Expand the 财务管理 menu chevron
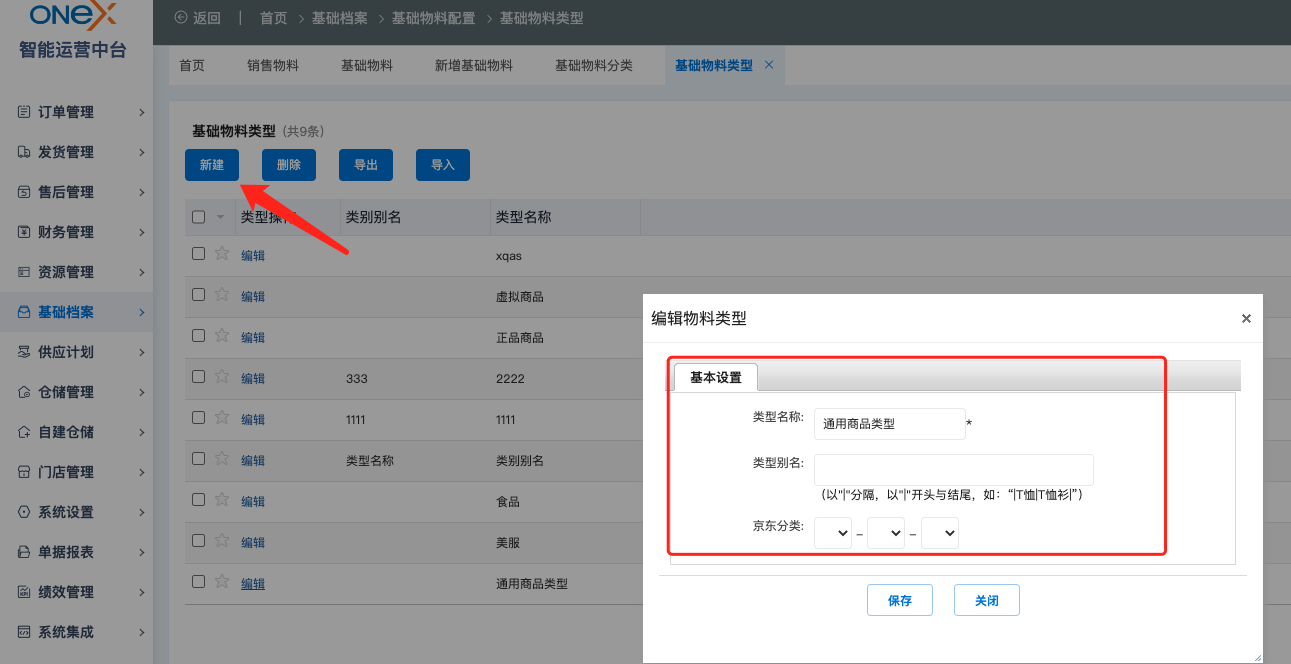This screenshot has height=664, width=1291. tap(142, 232)
